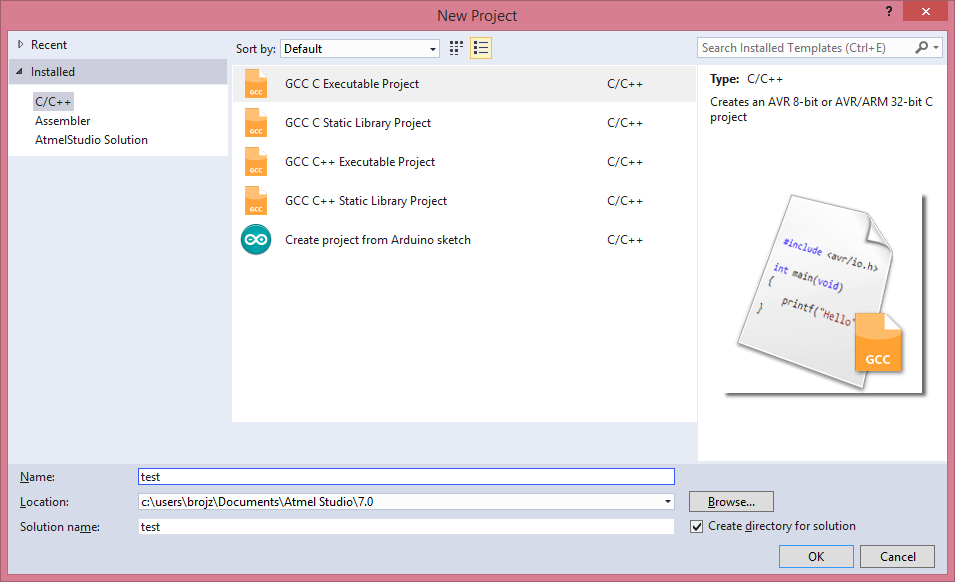
Task: Expand the Recent templates node
Action: (20, 44)
